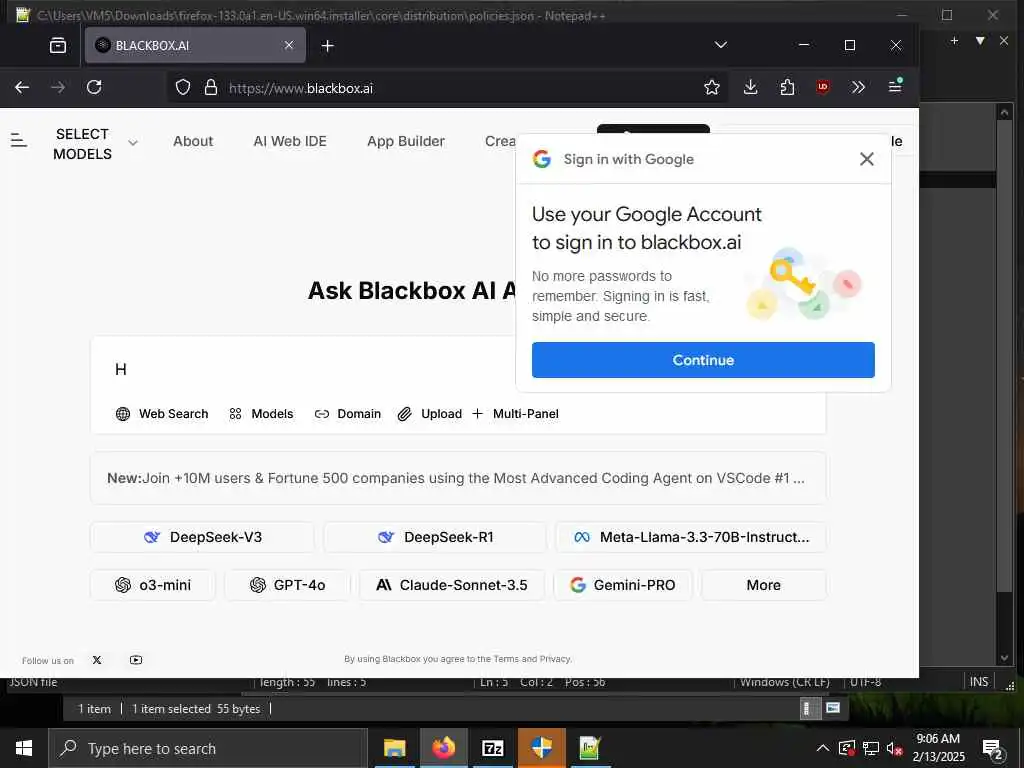Switch to Firefox taskbar icon
The image size is (1024, 768).
443,748
